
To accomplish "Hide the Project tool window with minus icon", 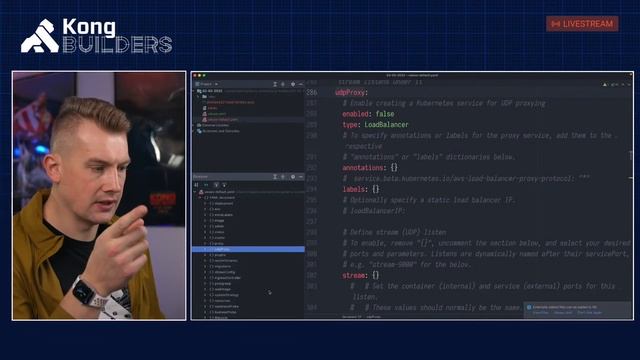I will (x=301, y=84).
